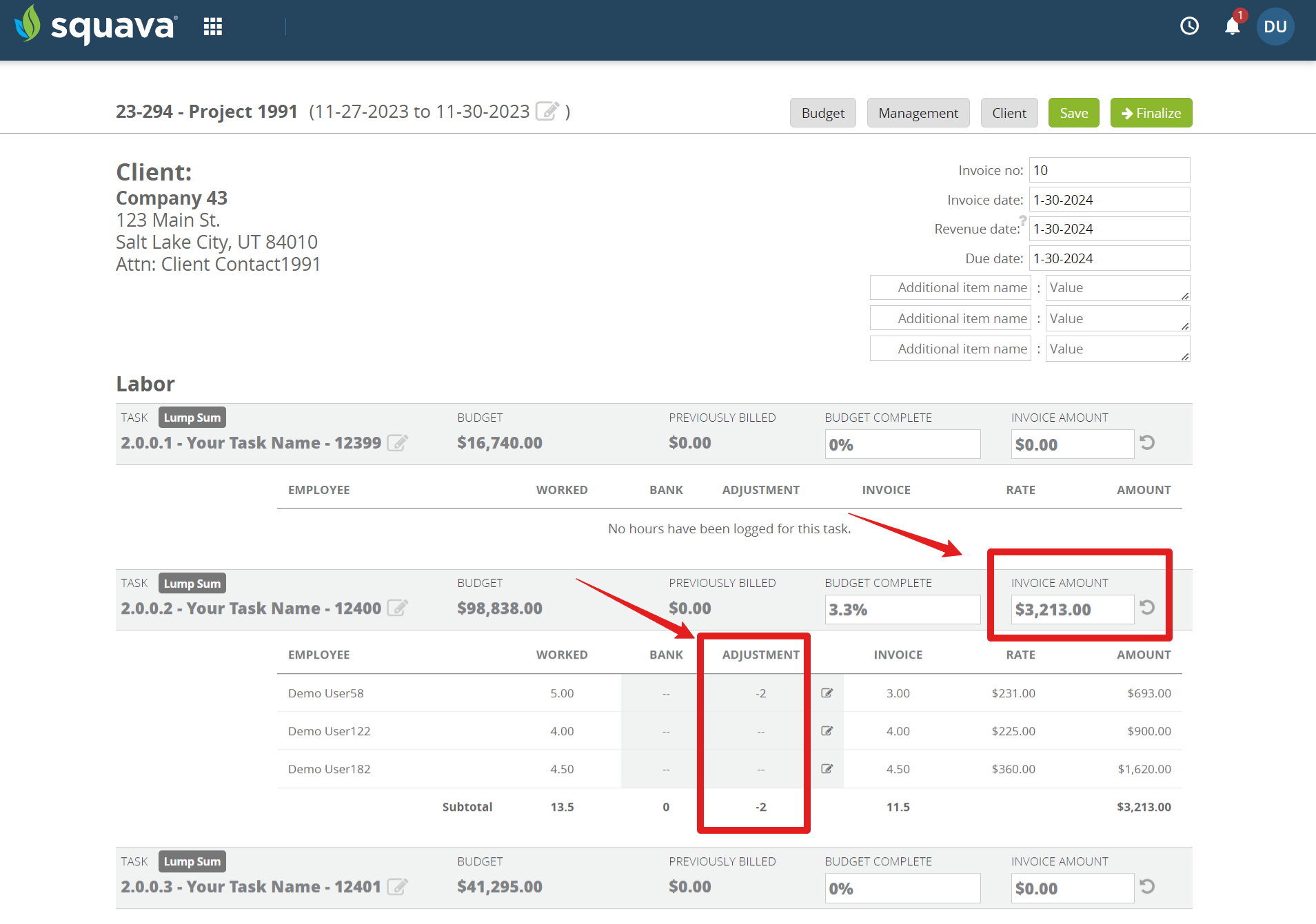Select Demo User58 row name
The image size is (1316, 924).
(x=325, y=693)
